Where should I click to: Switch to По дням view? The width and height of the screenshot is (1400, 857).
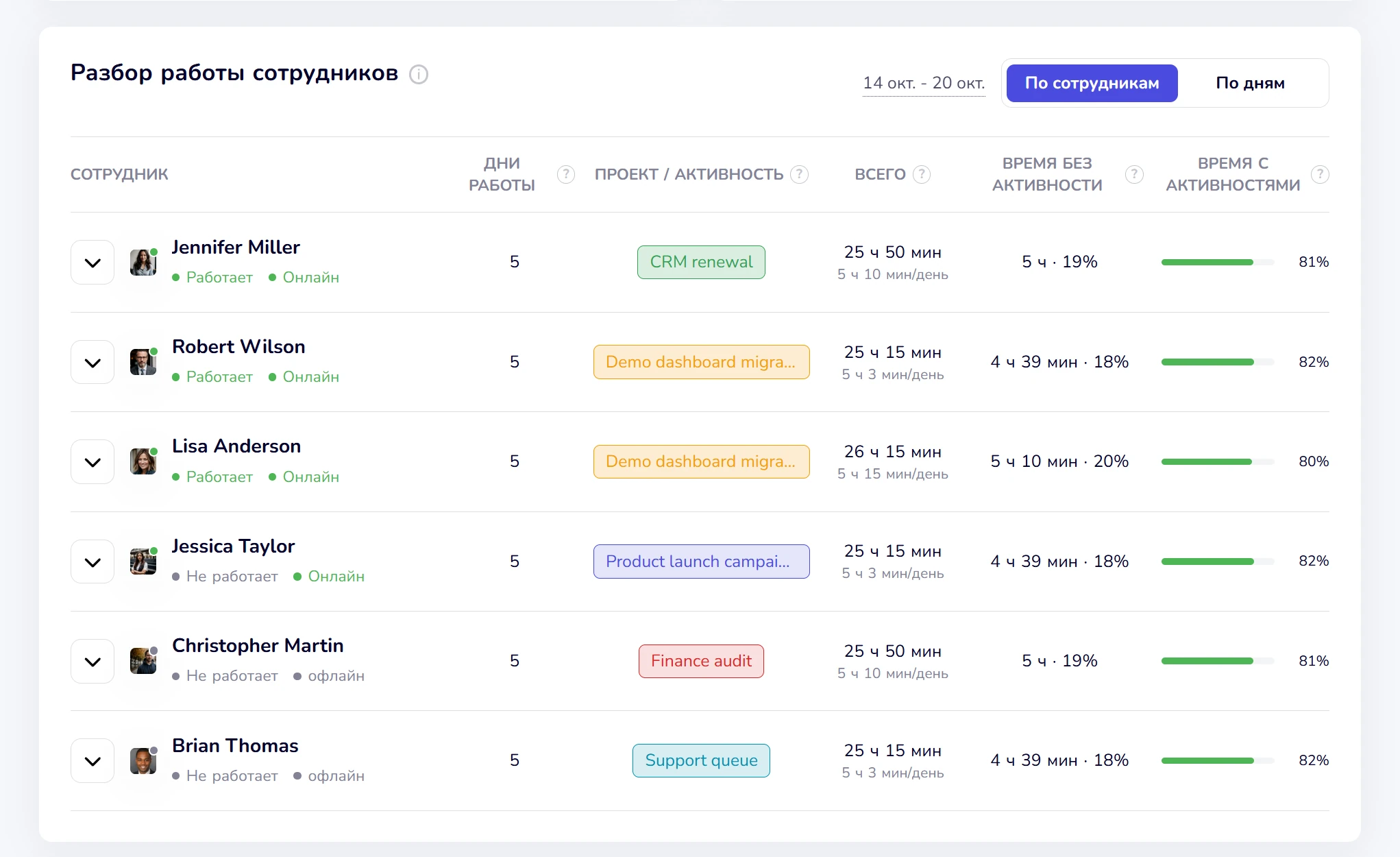[x=1250, y=83]
